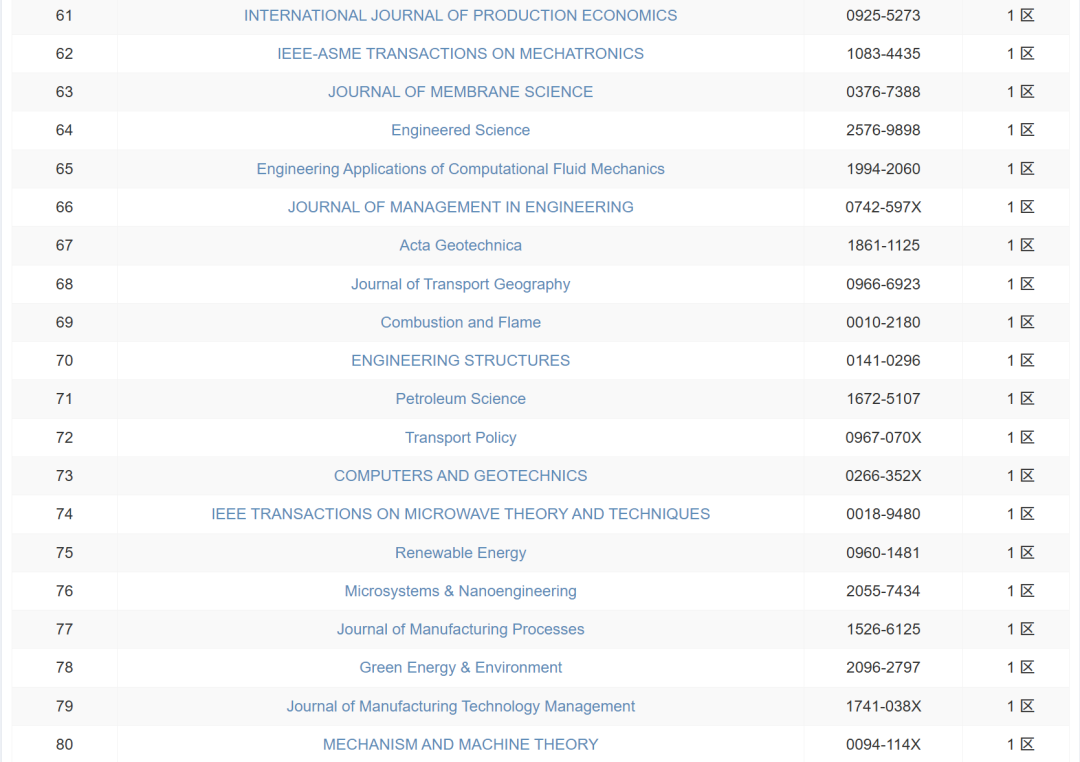Select ISSN 0960-1481 cell
The image size is (1080, 762).
tap(883, 553)
